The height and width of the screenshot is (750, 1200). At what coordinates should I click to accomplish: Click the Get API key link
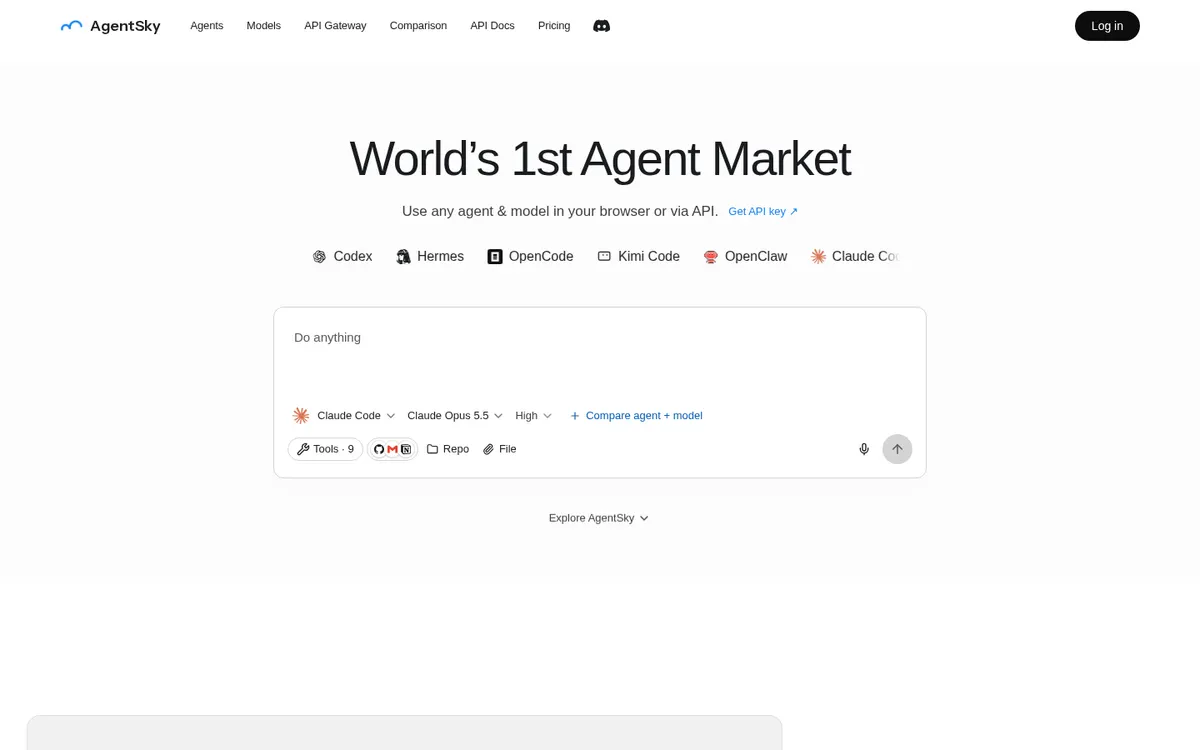click(763, 212)
